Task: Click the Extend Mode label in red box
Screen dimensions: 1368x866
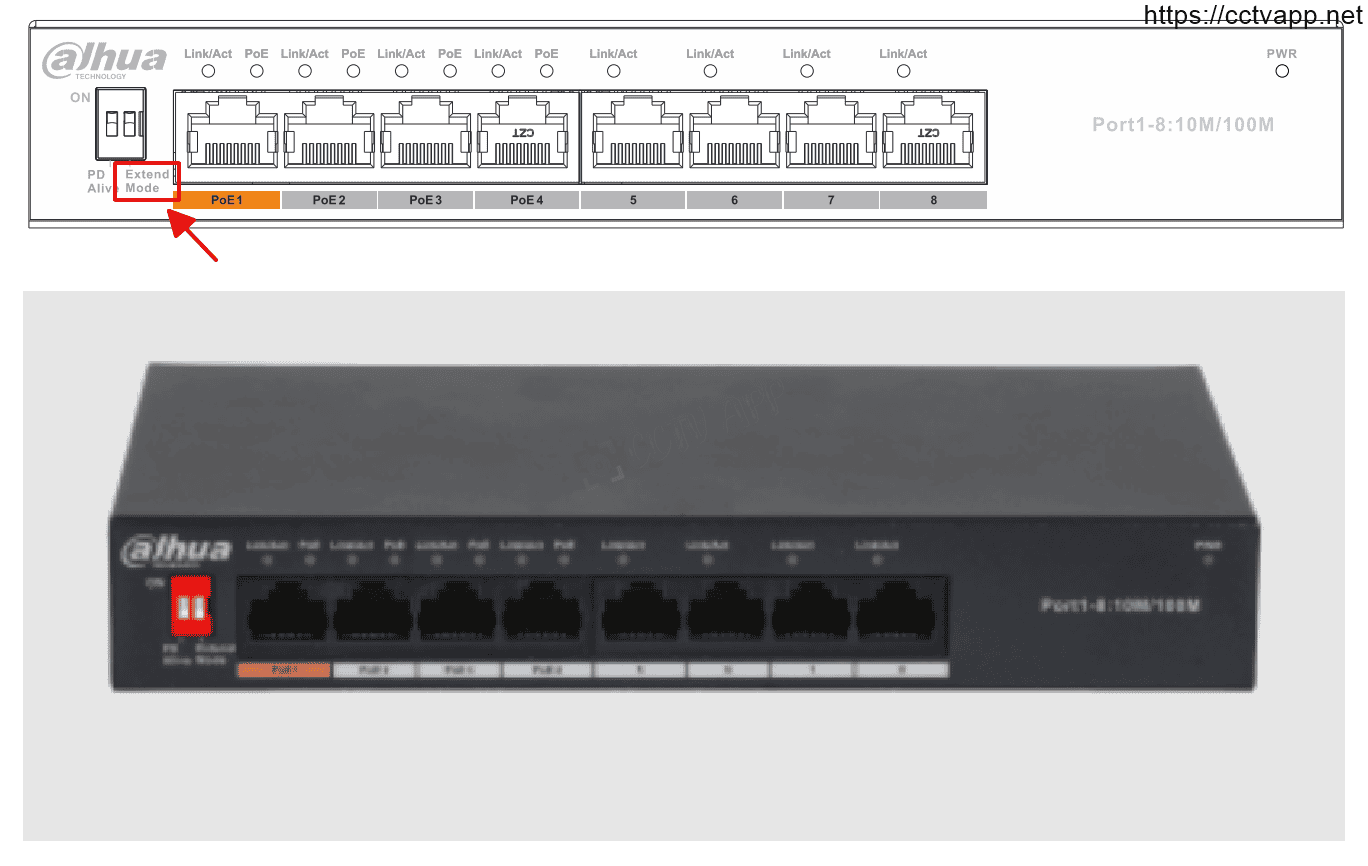Action: tap(146, 181)
